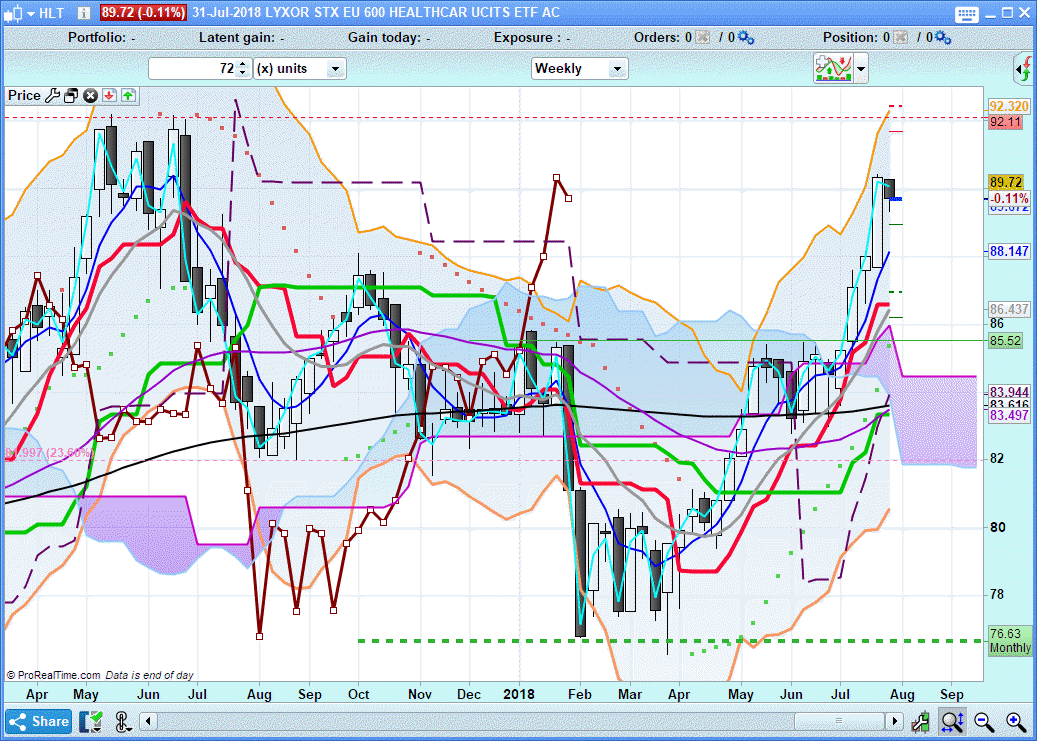
Task: Click the Feb label on time axis
Action: pyautogui.click(x=579, y=695)
